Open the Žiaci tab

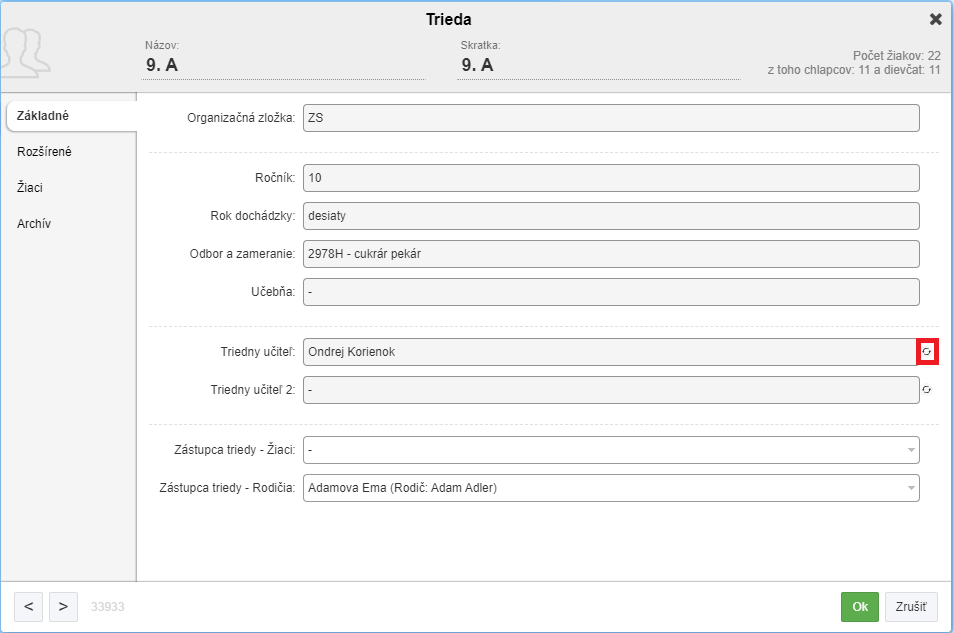click(30, 187)
